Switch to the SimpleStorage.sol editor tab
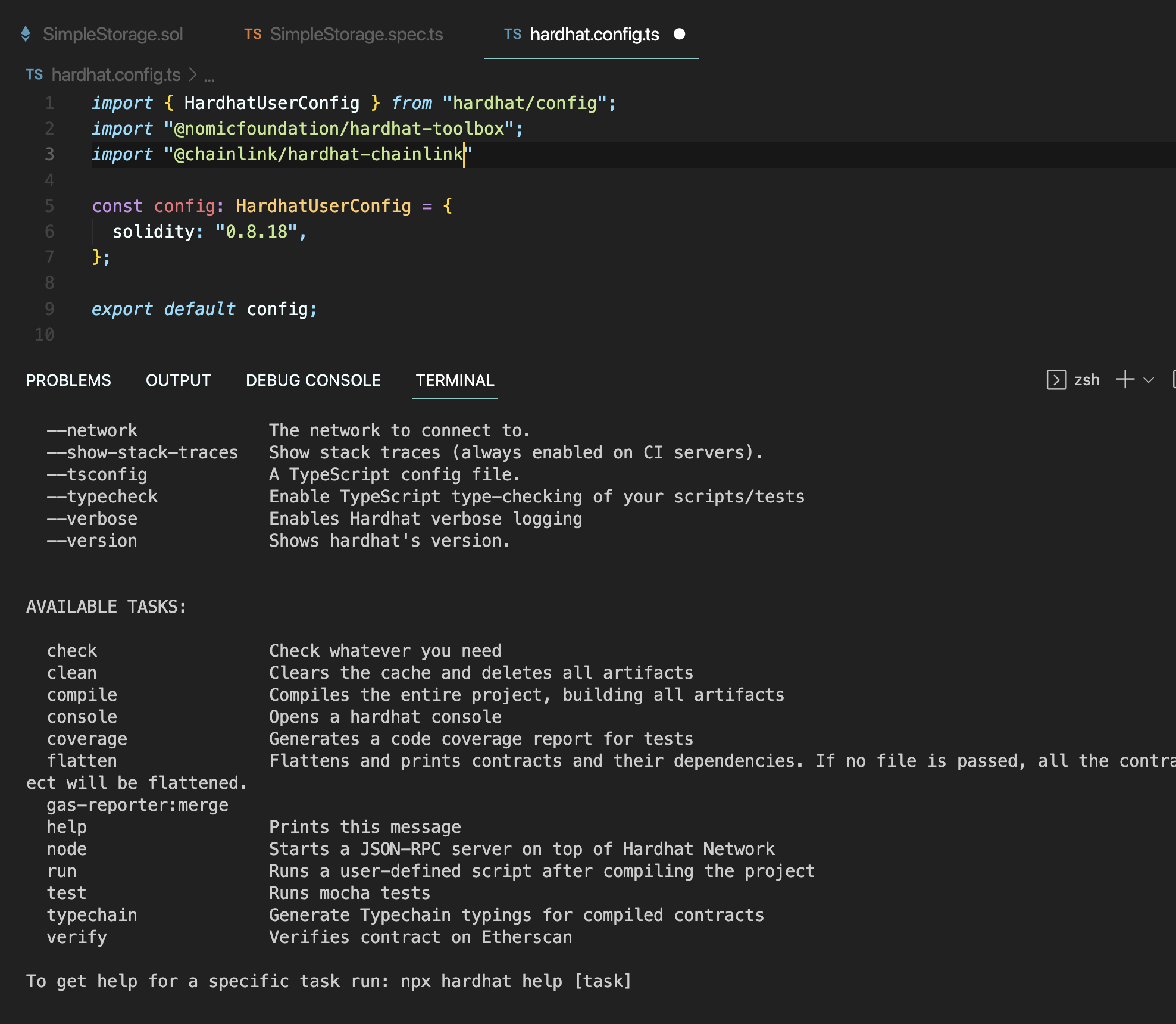Screen dimensions: 1176x1024 (112, 35)
